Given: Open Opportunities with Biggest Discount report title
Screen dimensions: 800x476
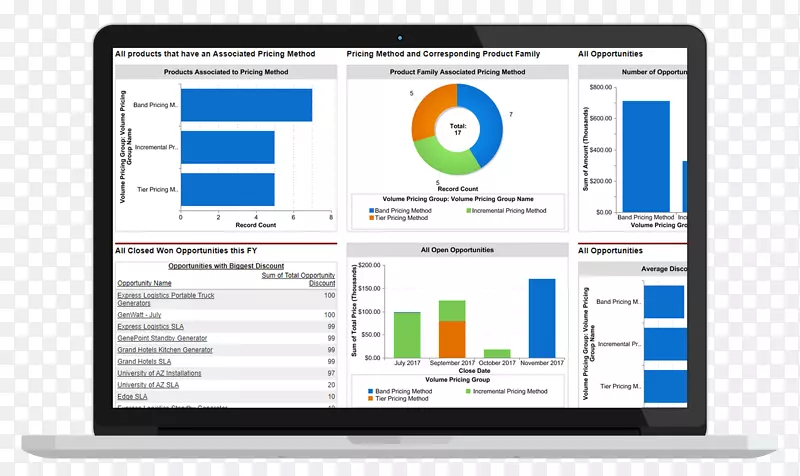Looking at the screenshot, I should tap(224, 266).
